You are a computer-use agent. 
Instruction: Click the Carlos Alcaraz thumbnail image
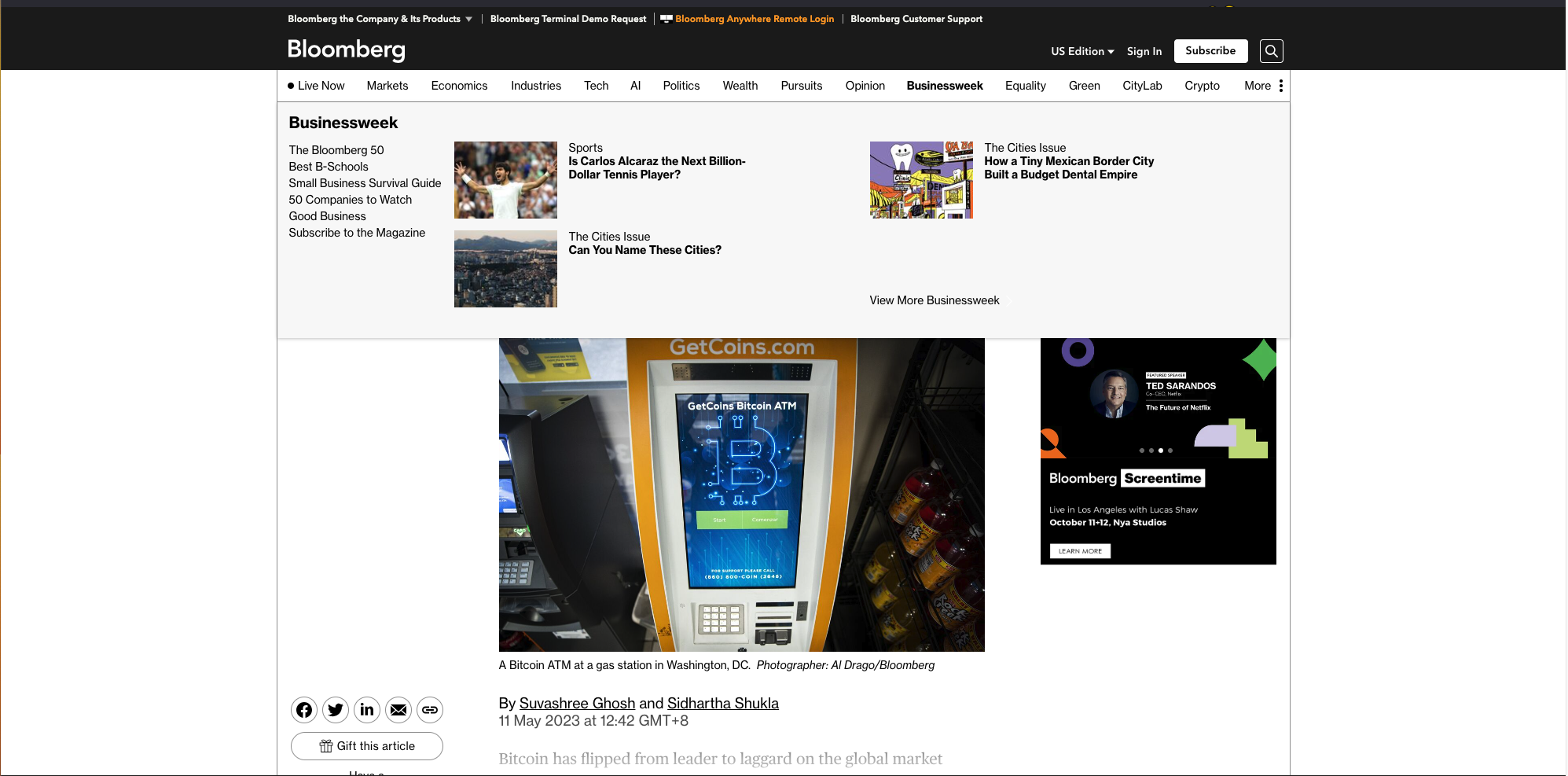(505, 180)
